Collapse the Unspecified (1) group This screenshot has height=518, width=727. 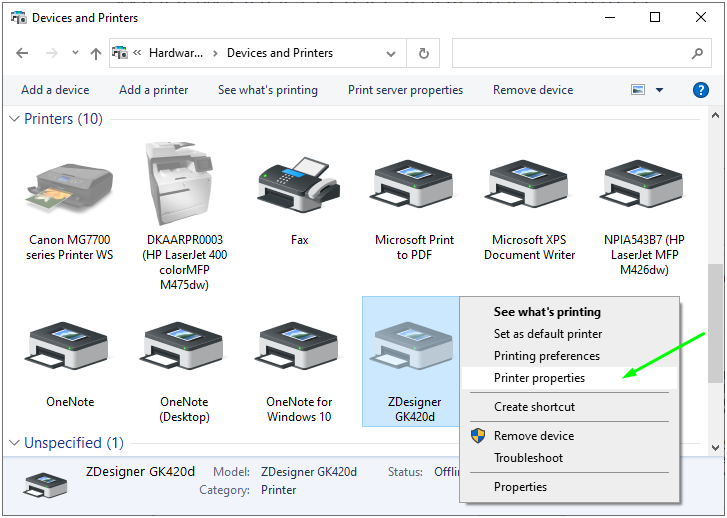coord(14,443)
